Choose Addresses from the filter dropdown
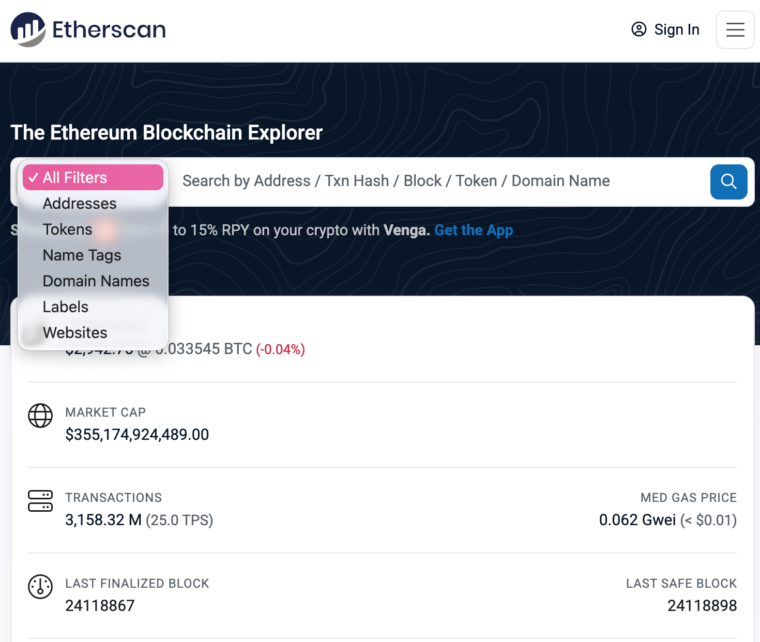The height and width of the screenshot is (642, 760). 79,204
